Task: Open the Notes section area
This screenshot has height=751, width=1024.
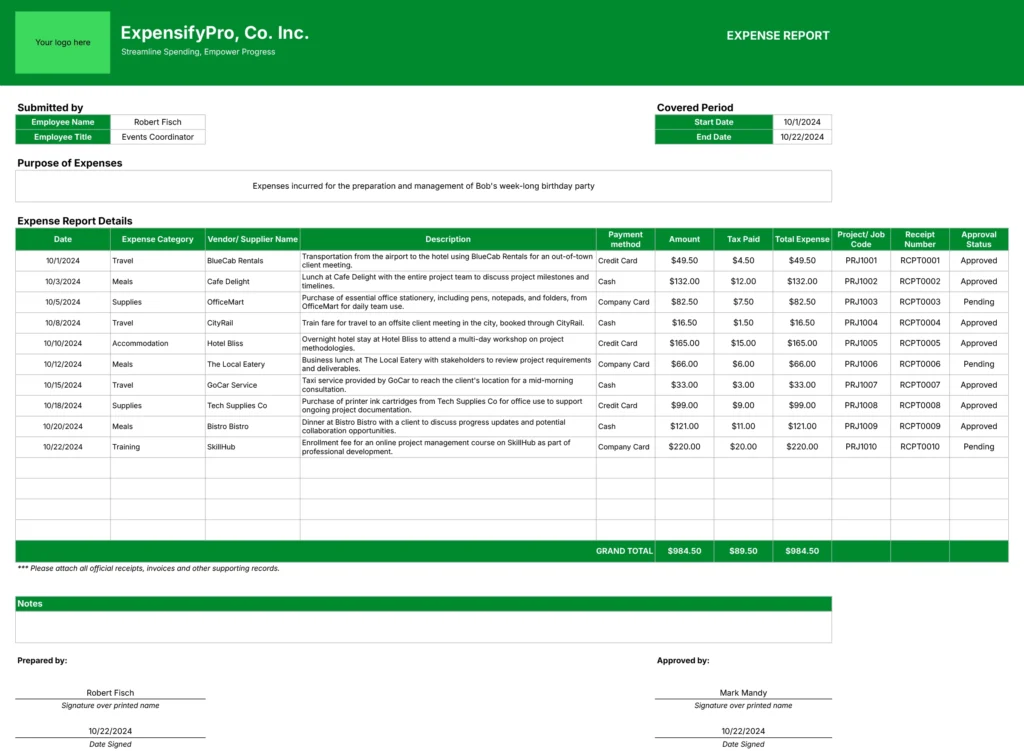Action: 423,620
